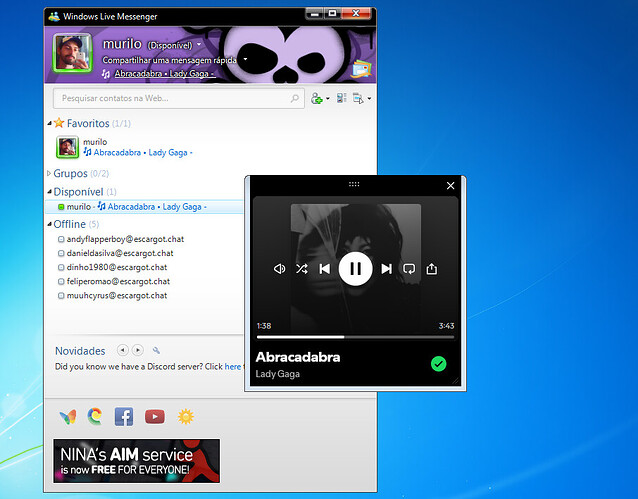Open Novidades settings wrench icon
The image size is (638, 499).
coord(156,350)
